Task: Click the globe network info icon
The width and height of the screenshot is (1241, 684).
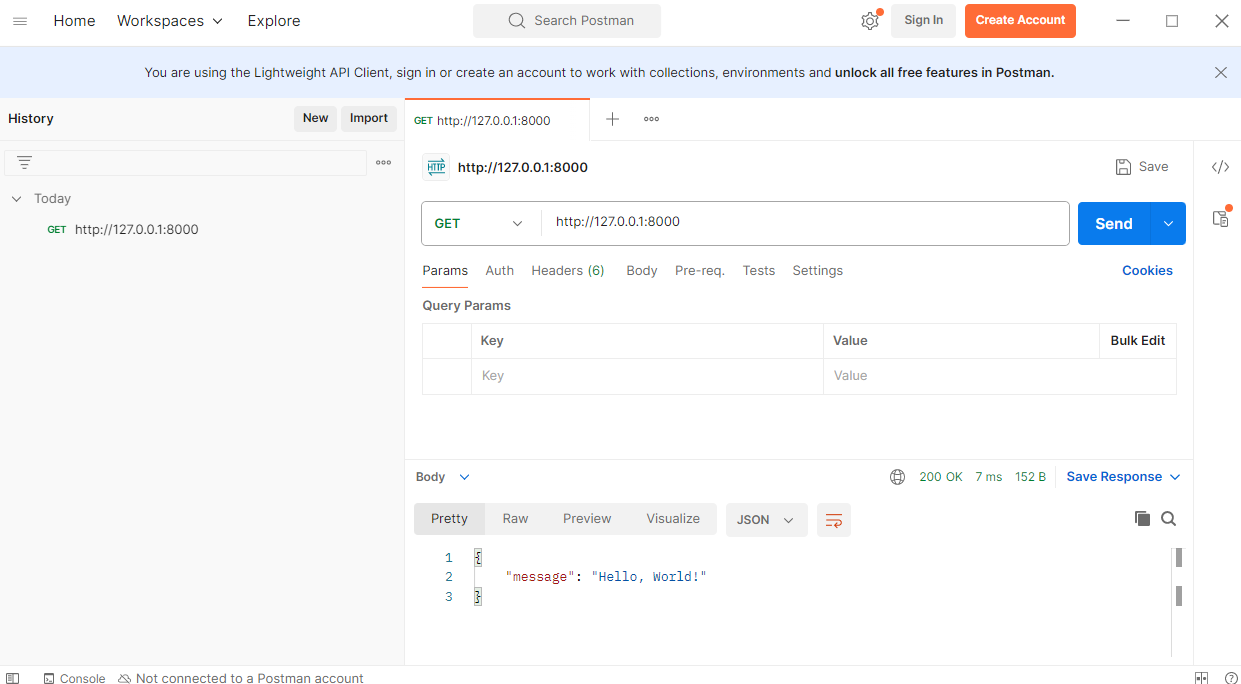Action: [x=897, y=477]
